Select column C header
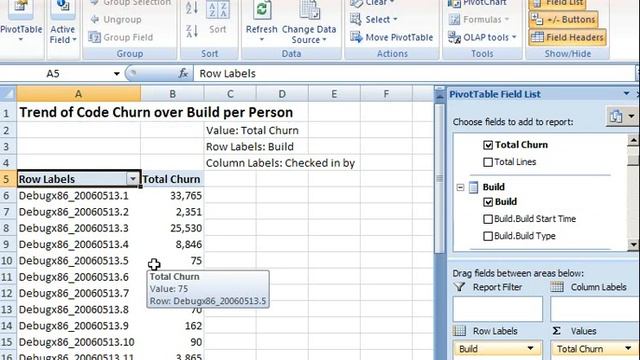Image resolution: width=640 pixels, height=360 pixels. pyautogui.click(x=230, y=94)
